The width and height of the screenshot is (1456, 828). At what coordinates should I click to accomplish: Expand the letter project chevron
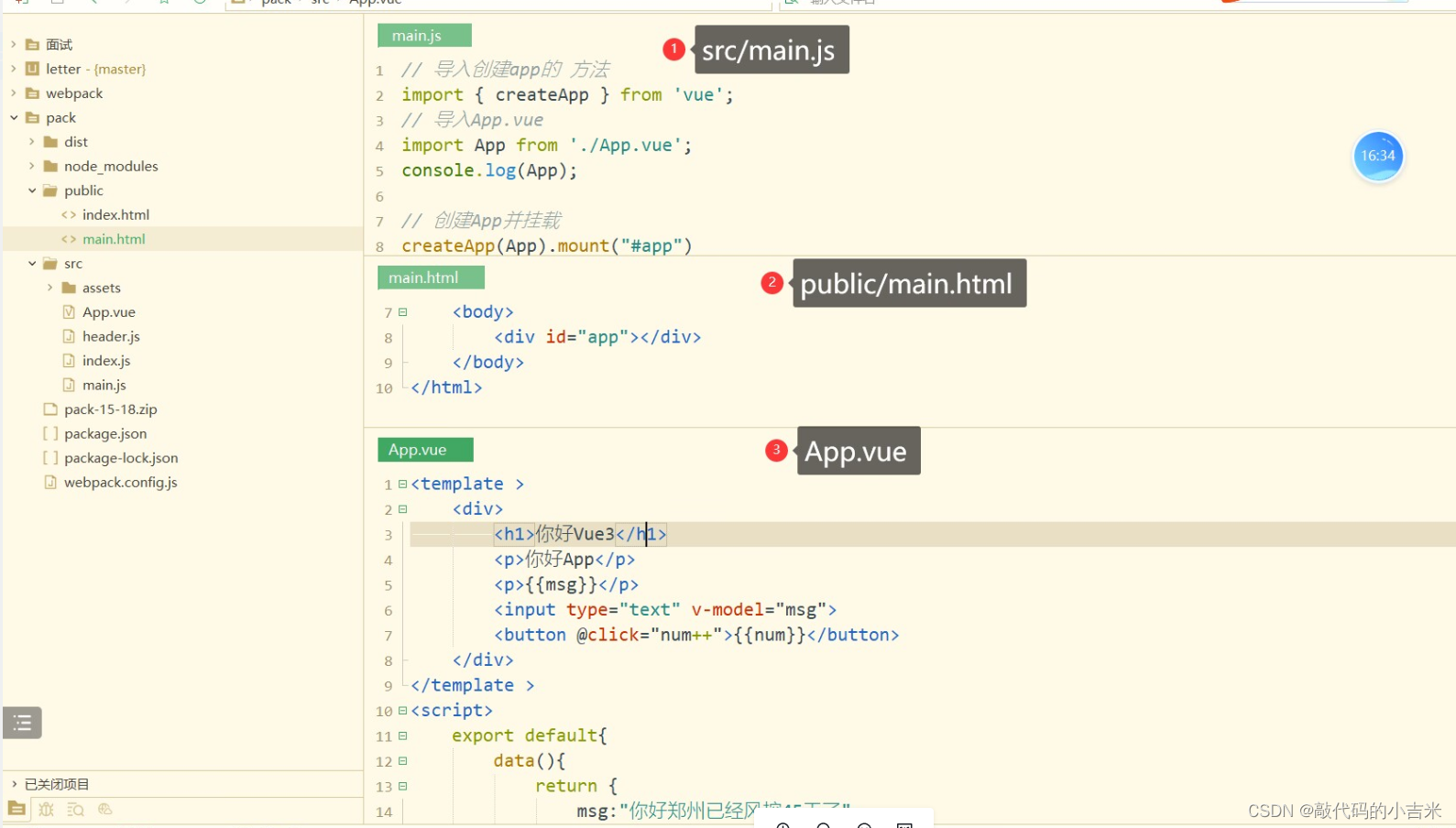14,69
